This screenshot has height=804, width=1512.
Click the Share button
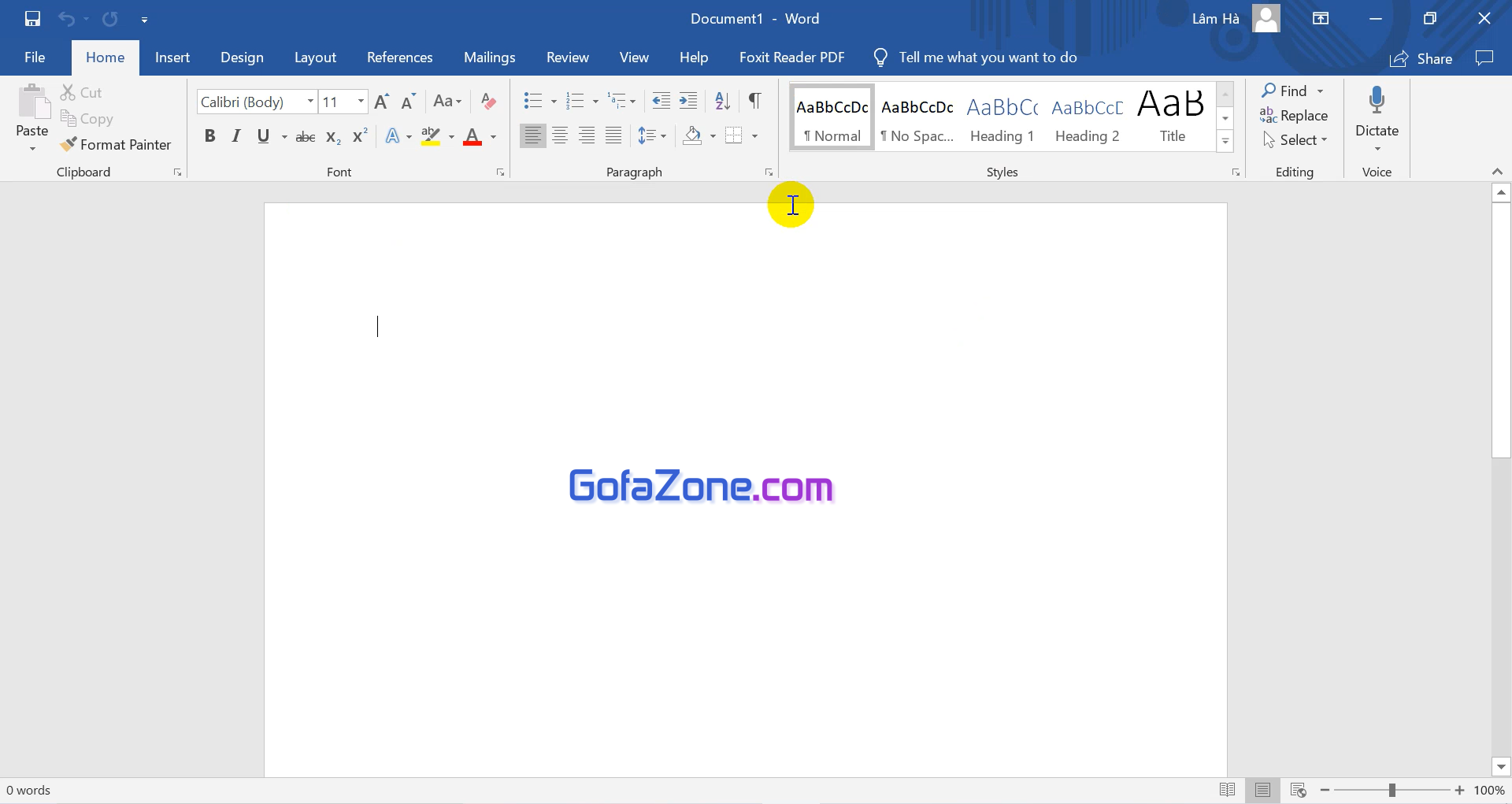point(1422,59)
